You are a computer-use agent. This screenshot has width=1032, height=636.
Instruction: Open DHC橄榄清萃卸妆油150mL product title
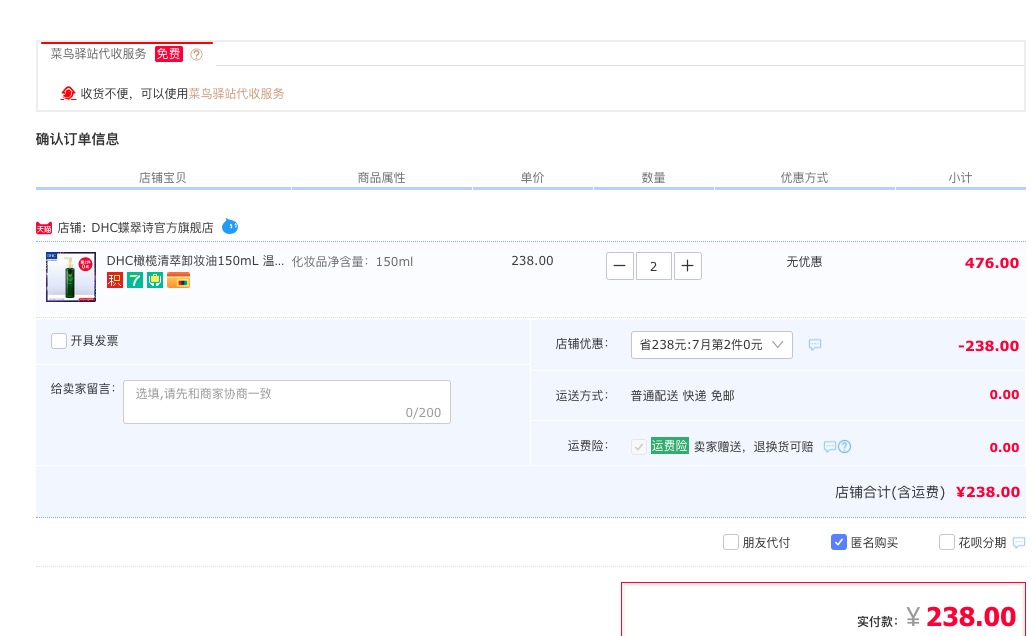click(195, 261)
